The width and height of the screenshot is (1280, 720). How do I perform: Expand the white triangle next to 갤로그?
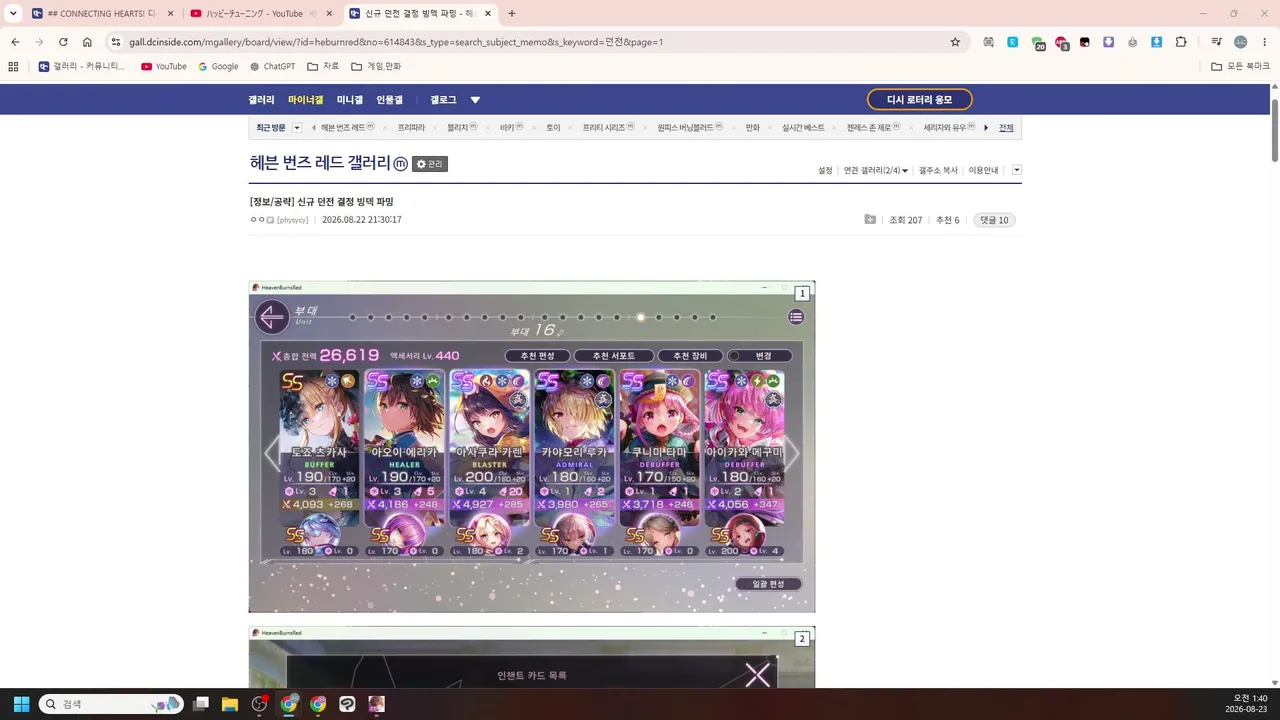pos(475,100)
